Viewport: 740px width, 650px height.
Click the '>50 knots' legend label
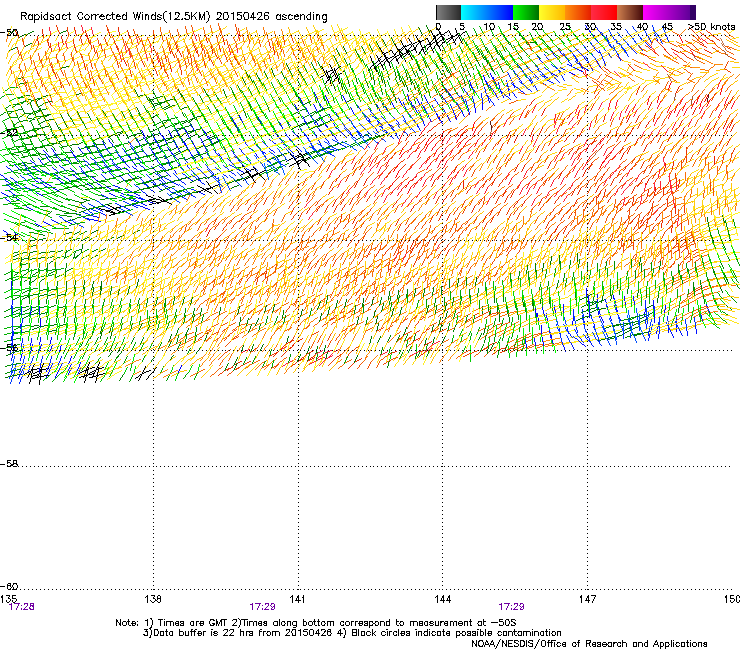click(x=712, y=27)
